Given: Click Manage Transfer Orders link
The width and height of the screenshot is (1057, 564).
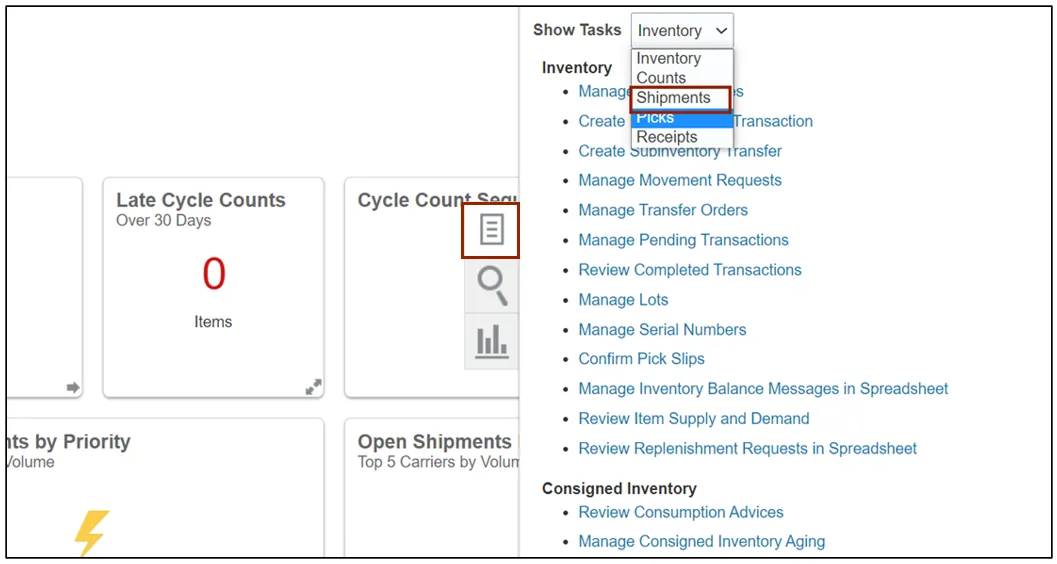Looking at the screenshot, I should 663,210.
